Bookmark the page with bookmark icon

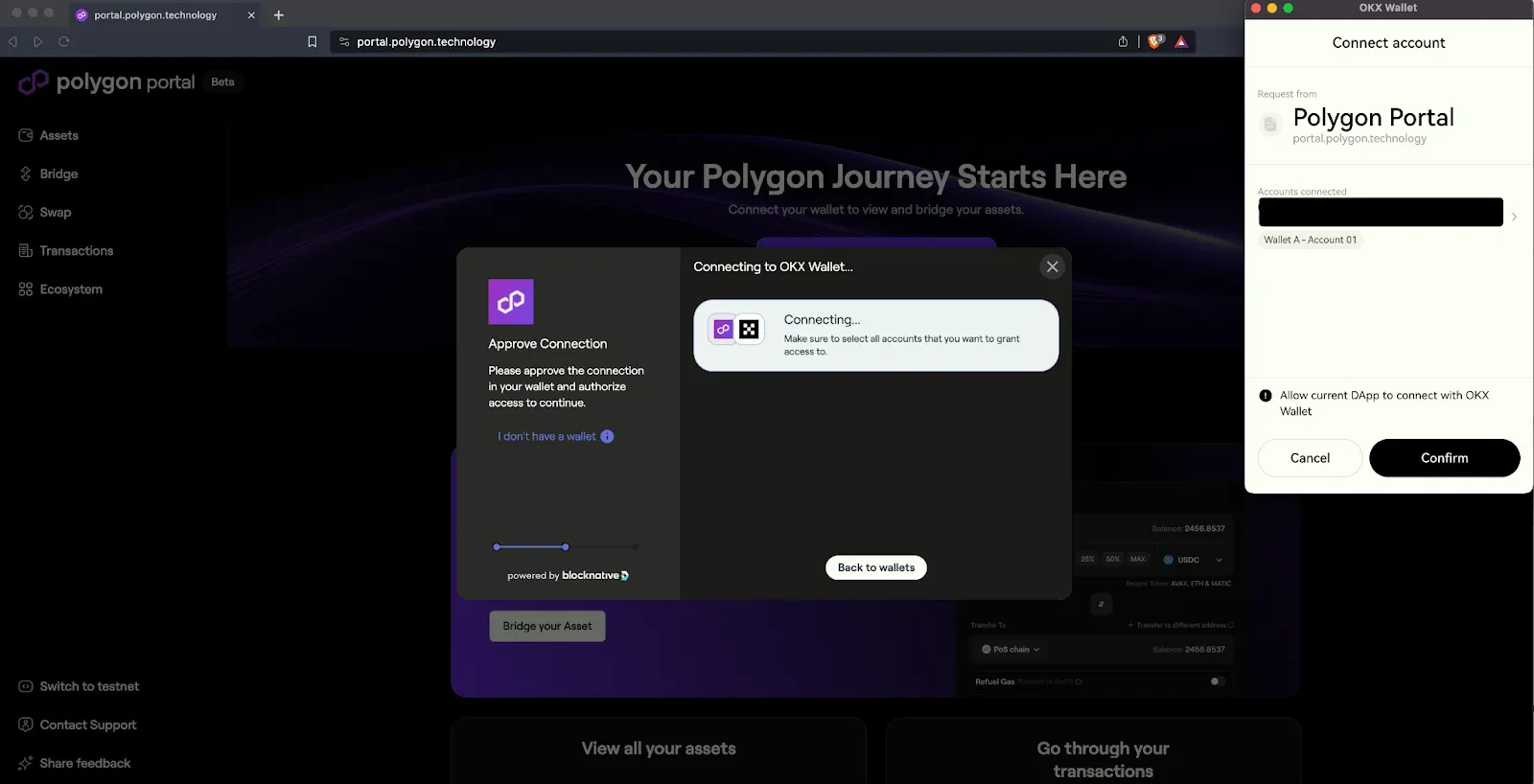312,41
